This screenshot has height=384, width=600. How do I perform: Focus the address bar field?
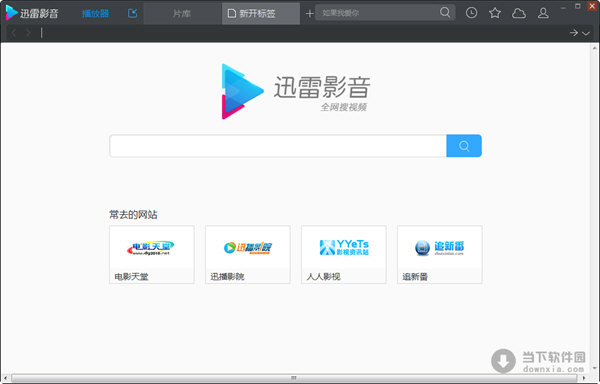(302, 33)
